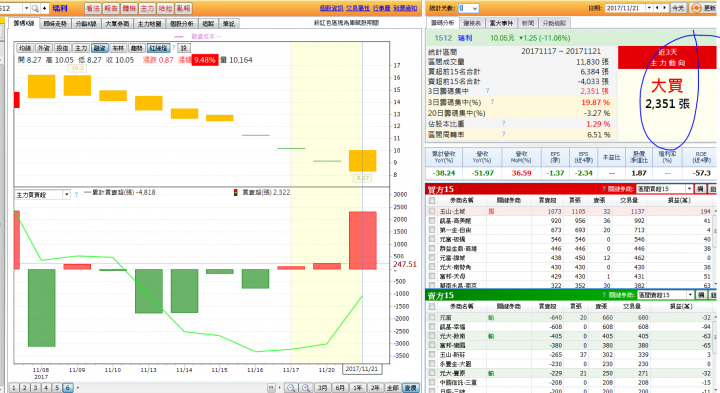Switch to the 大戶券商 tab
This screenshot has width=720, height=393.
pos(117,23)
